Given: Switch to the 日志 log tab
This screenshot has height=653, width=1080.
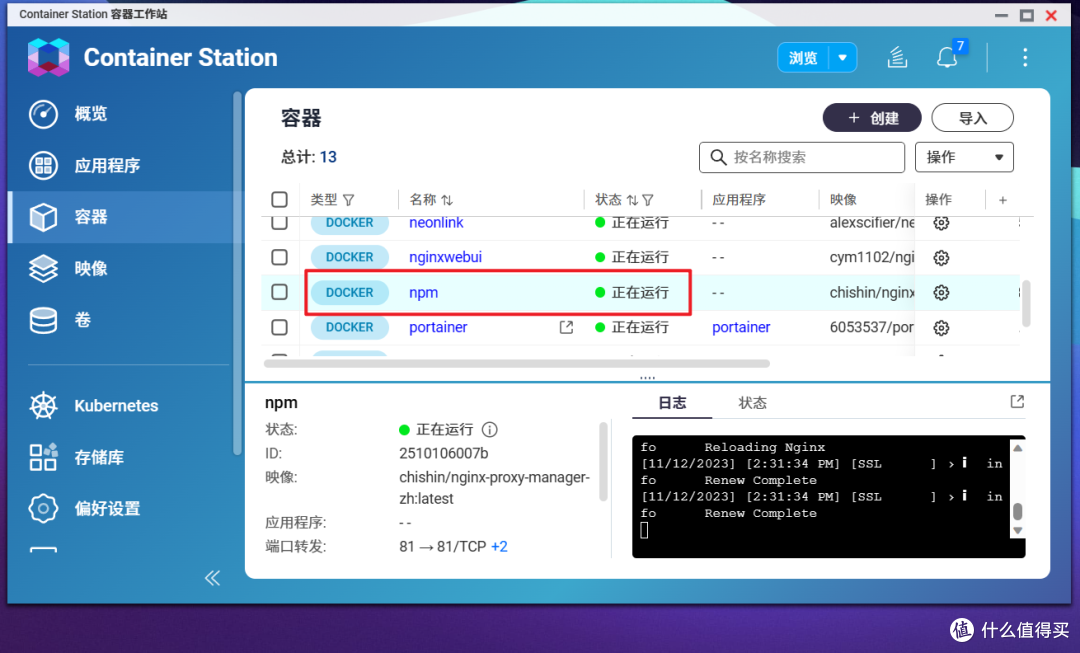Looking at the screenshot, I should pos(672,403).
